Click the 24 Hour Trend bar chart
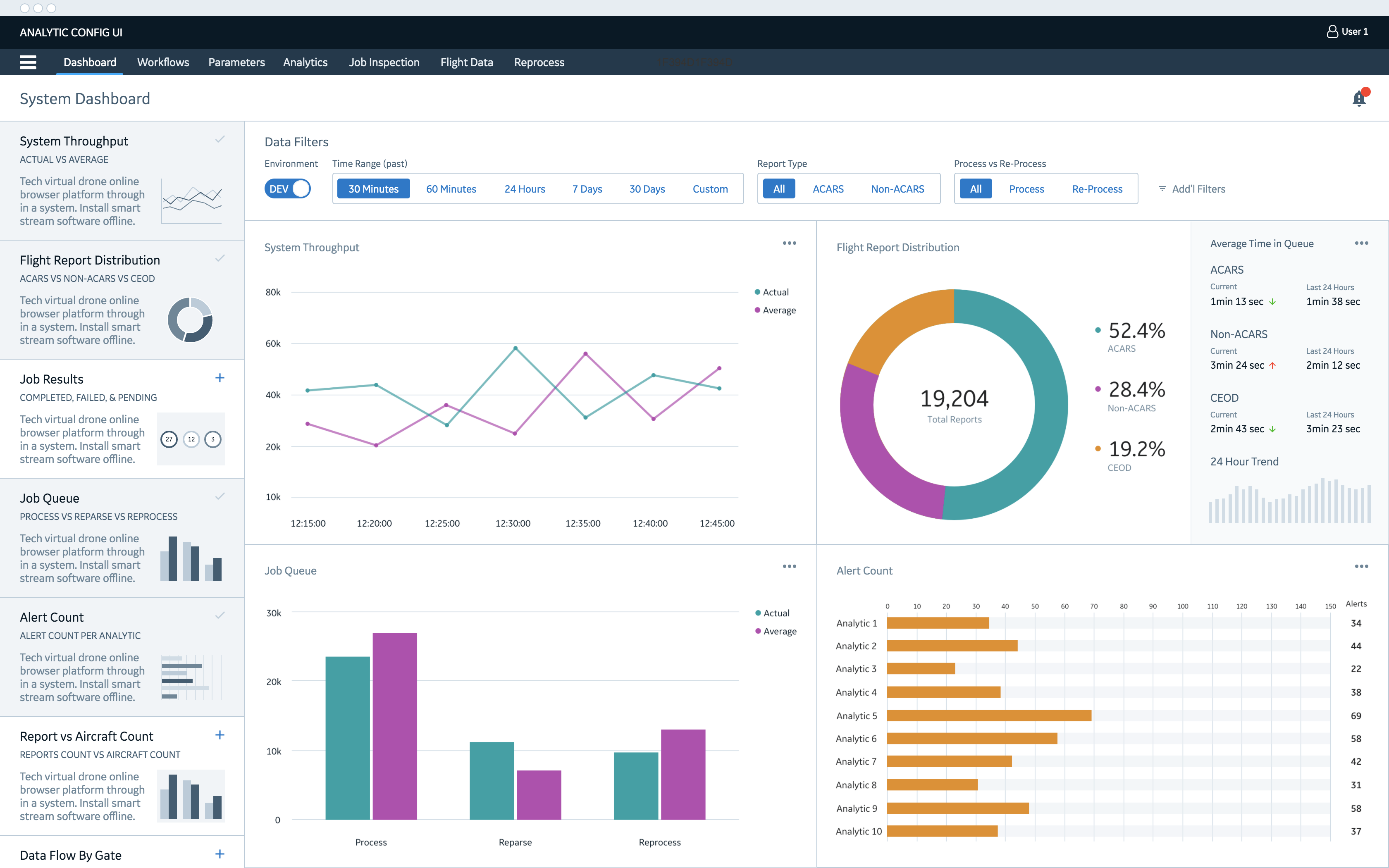The image size is (1389, 868). pyautogui.click(x=1289, y=501)
